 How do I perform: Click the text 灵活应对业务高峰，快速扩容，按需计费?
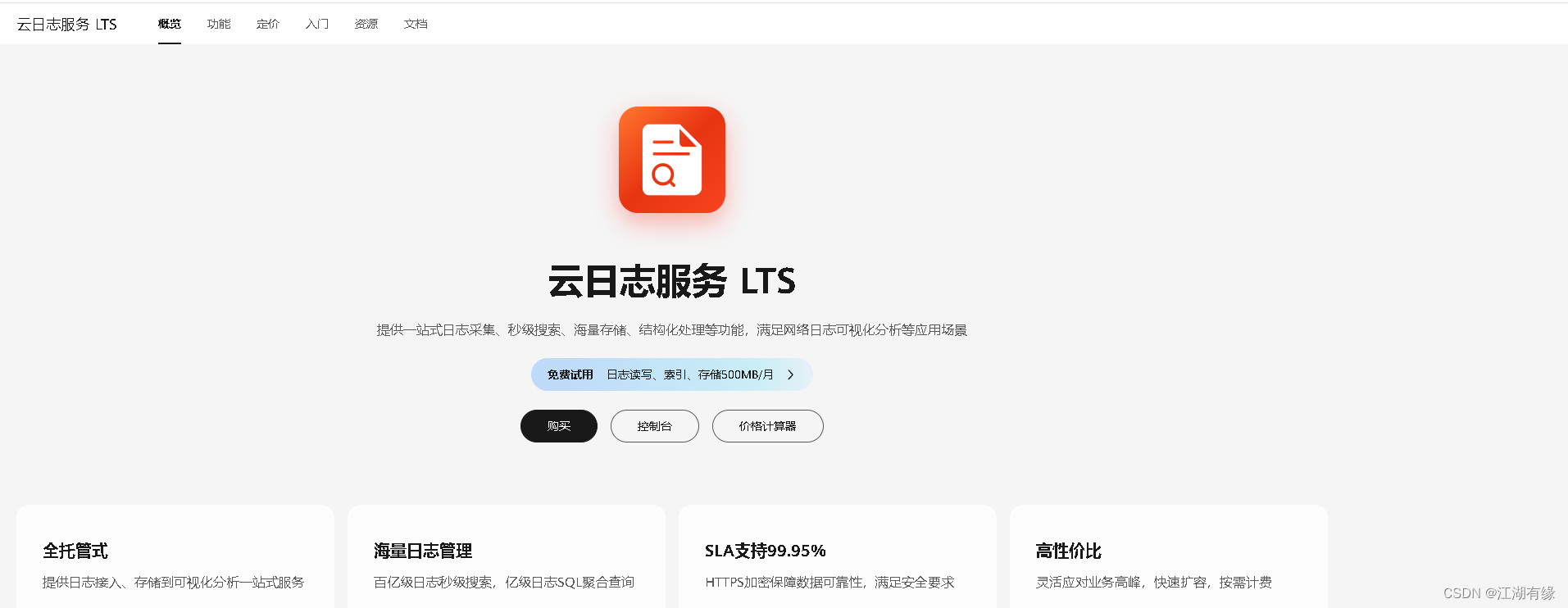pos(1154,583)
